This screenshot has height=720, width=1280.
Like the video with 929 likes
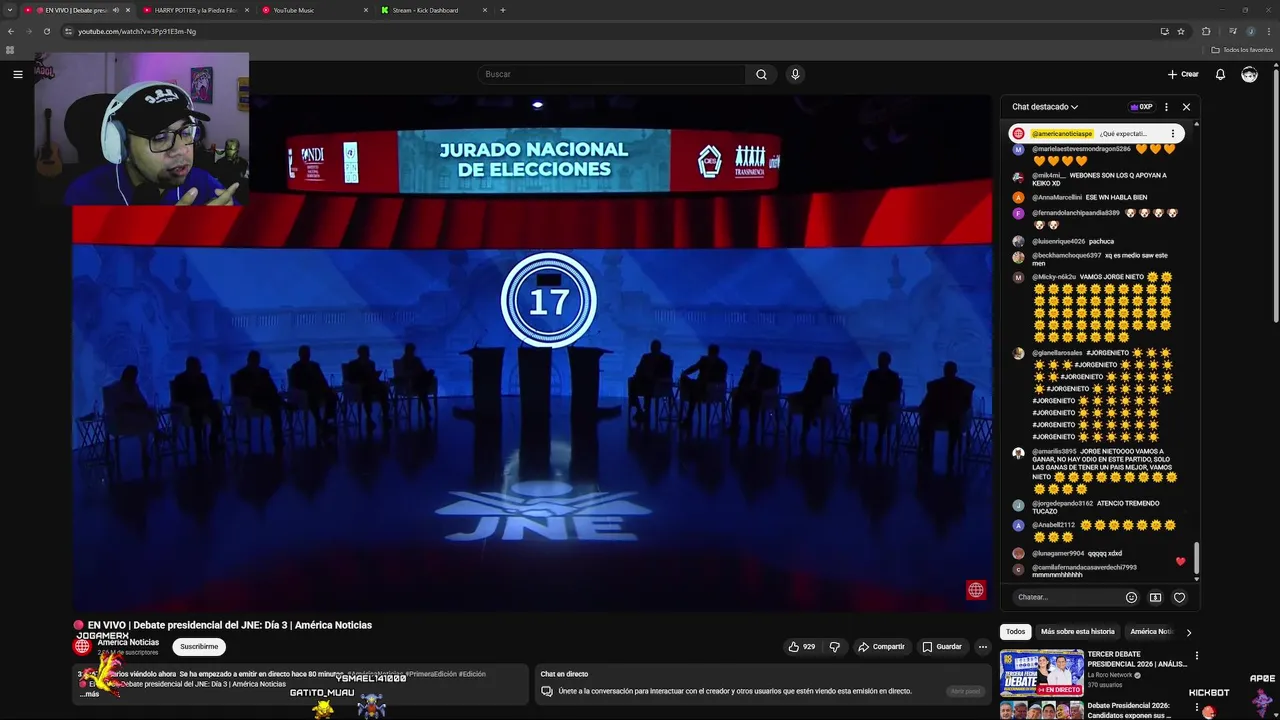point(802,647)
